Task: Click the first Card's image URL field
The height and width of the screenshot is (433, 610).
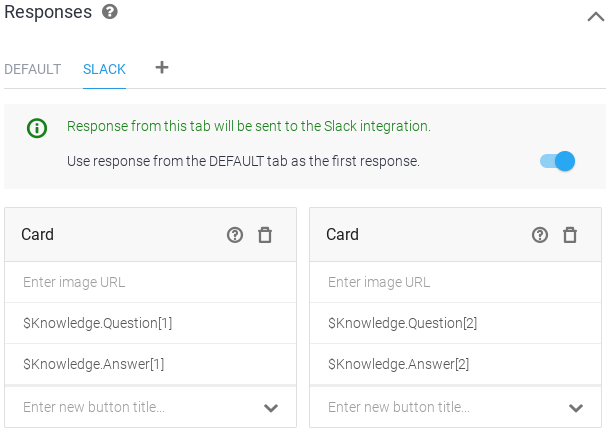Action: click(150, 282)
